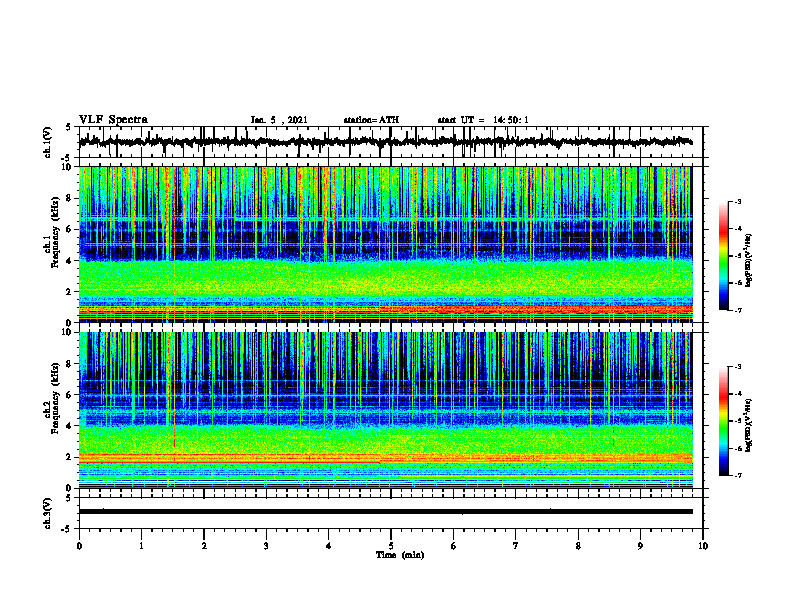Click time axis tick label "6"

tap(454, 546)
